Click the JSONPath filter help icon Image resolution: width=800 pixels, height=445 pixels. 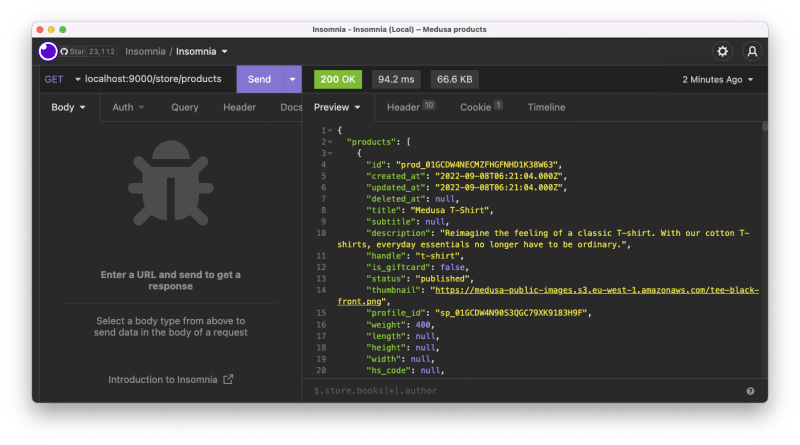(x=751, y=391)
